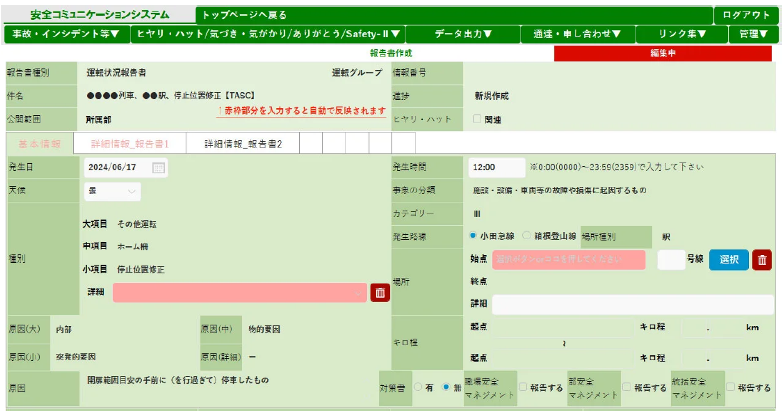Check the 関連 checkbox for ヒヤリ・ハット

pos(476,119)
